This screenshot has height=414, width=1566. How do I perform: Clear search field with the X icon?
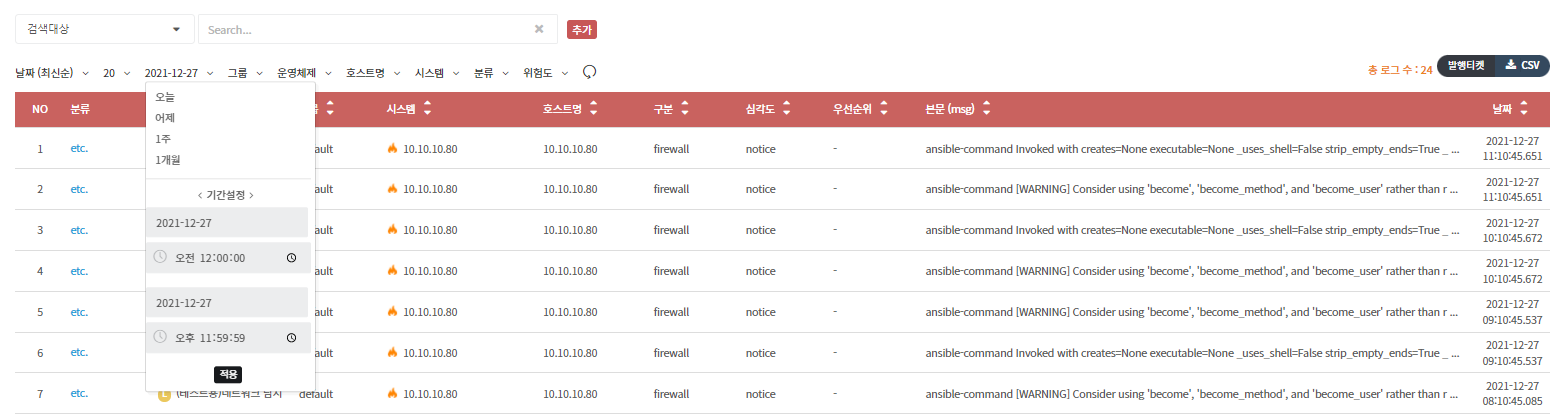point(539,29)
